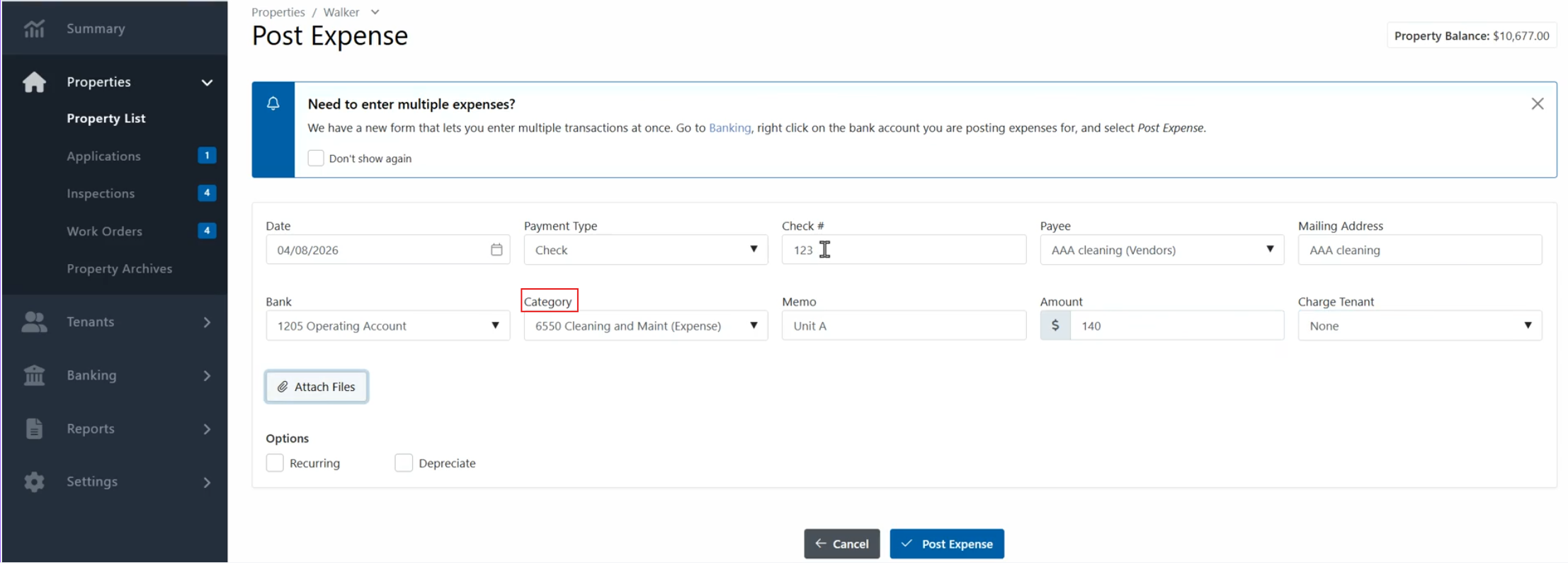This screenshot has width=1568, height=563.
Task: Check the Don't show again box
Action: pos(316,158)
